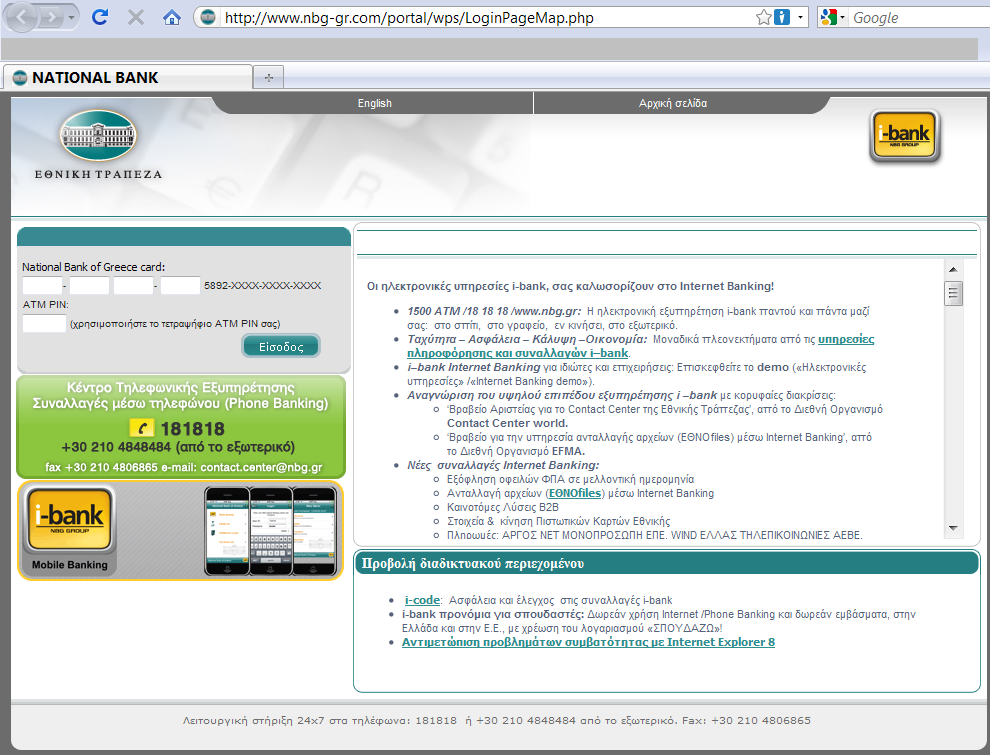
Task: Click the three iPhones mobile banking image
Action: 270,531
